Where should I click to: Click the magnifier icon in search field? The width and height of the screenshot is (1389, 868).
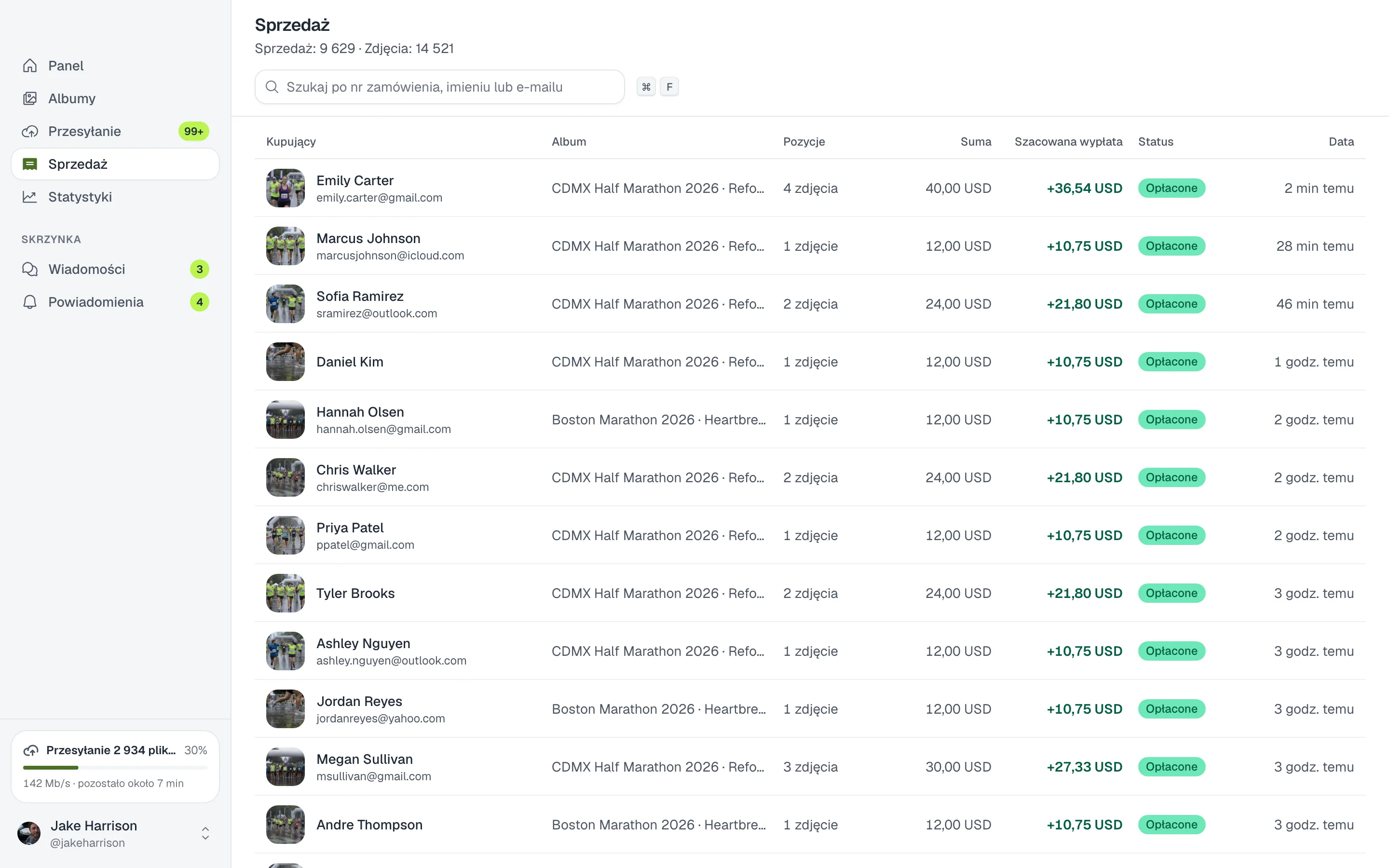tap(272, 87)
